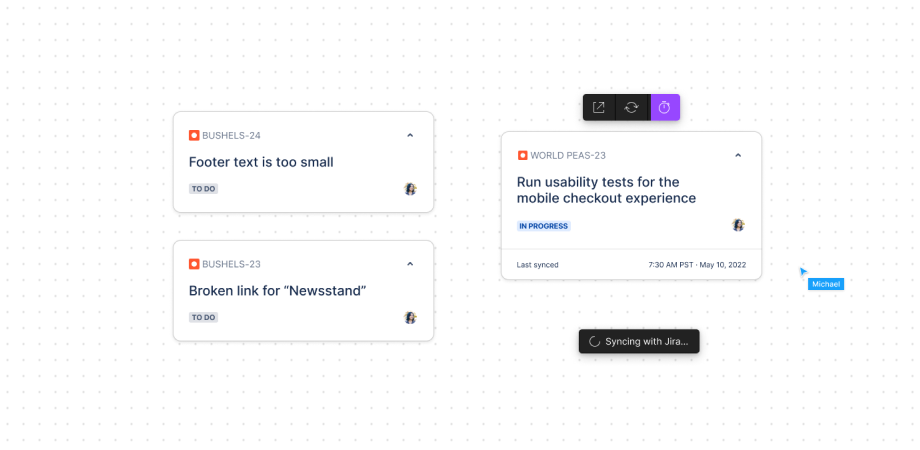Collapse the BUSHELS-23 card chevron
920x450 pixels.
tap(410, 264)
